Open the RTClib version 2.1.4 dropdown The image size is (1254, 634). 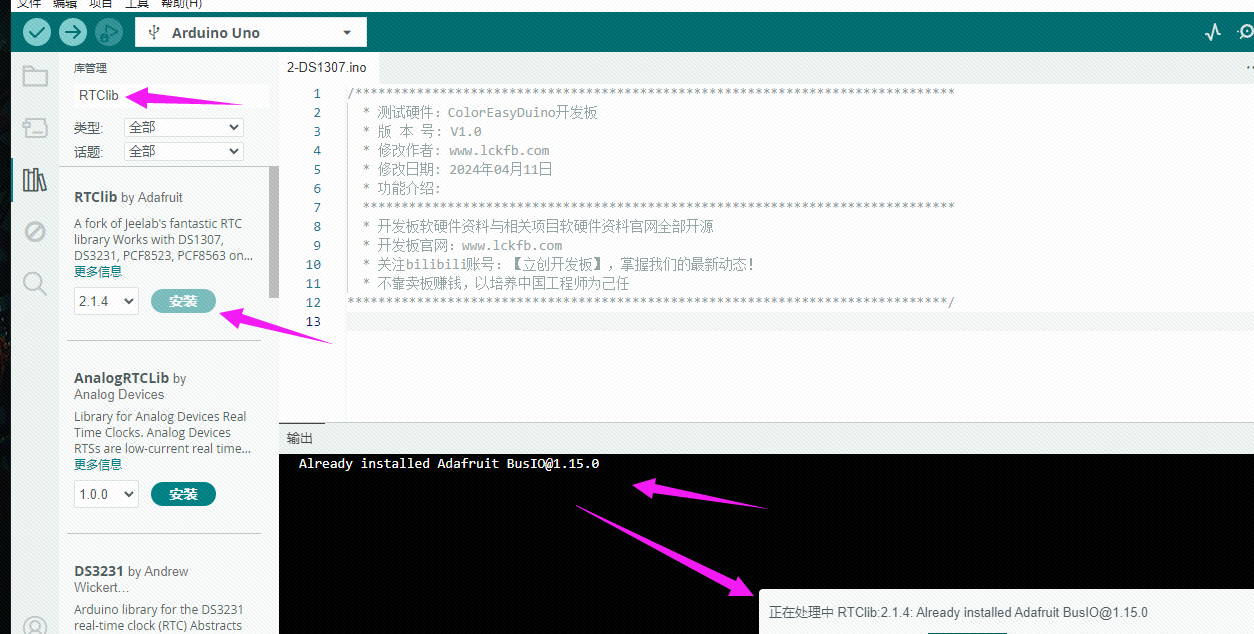pyautogui.click(x=106, y=301)
